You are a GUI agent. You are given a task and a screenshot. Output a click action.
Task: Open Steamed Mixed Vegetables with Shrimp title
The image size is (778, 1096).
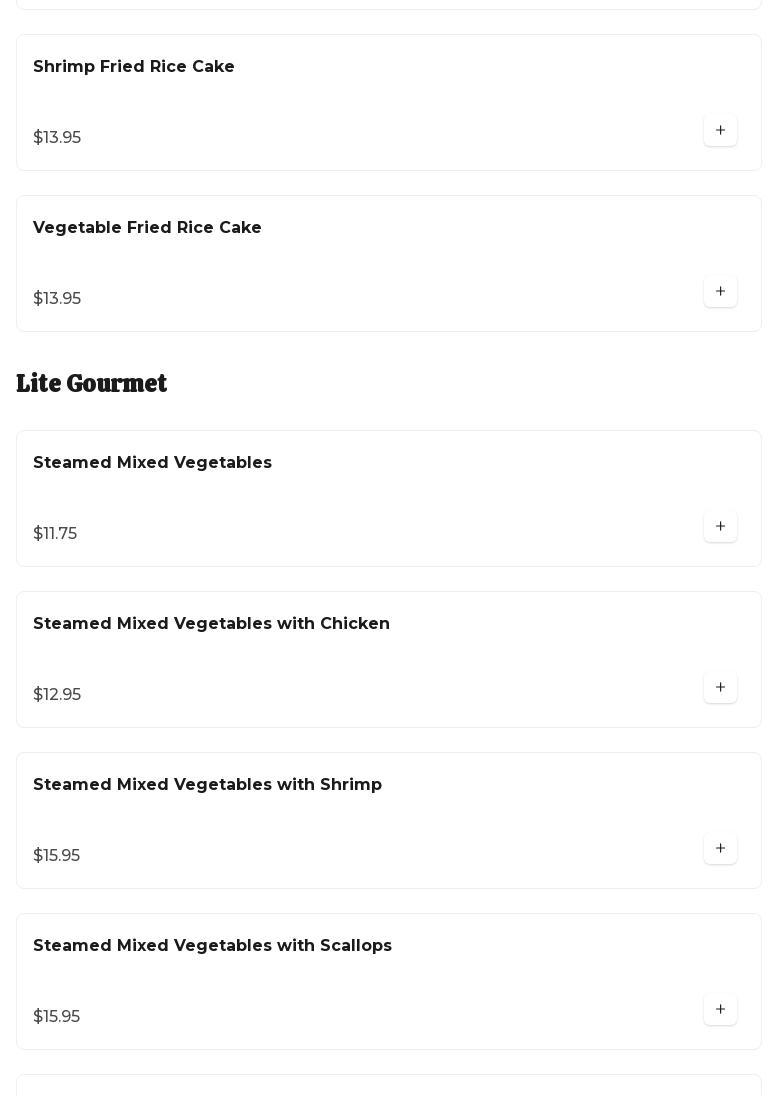tap(207, 785)
